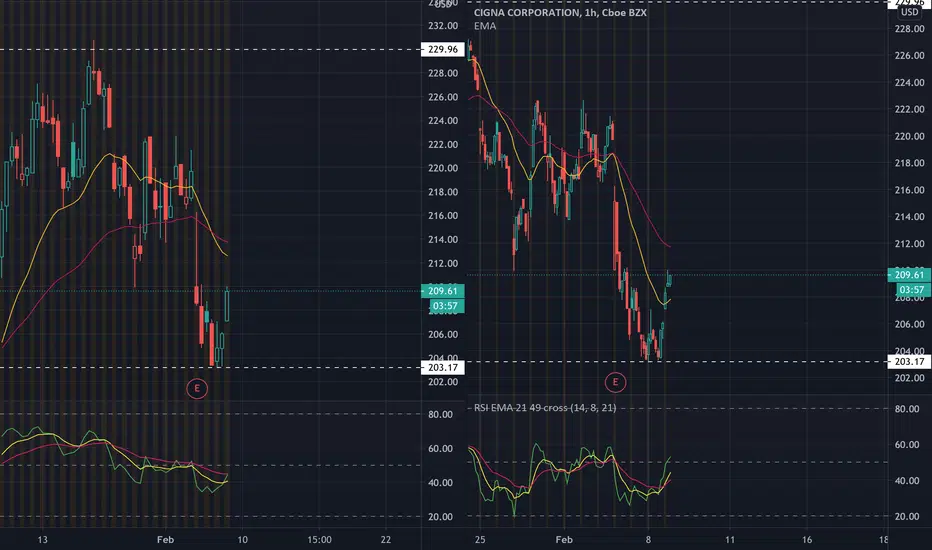Click date 22 on left time axis
Viewport: 932px width, 550px height.
pyautogui.click(x=386, y=540)
